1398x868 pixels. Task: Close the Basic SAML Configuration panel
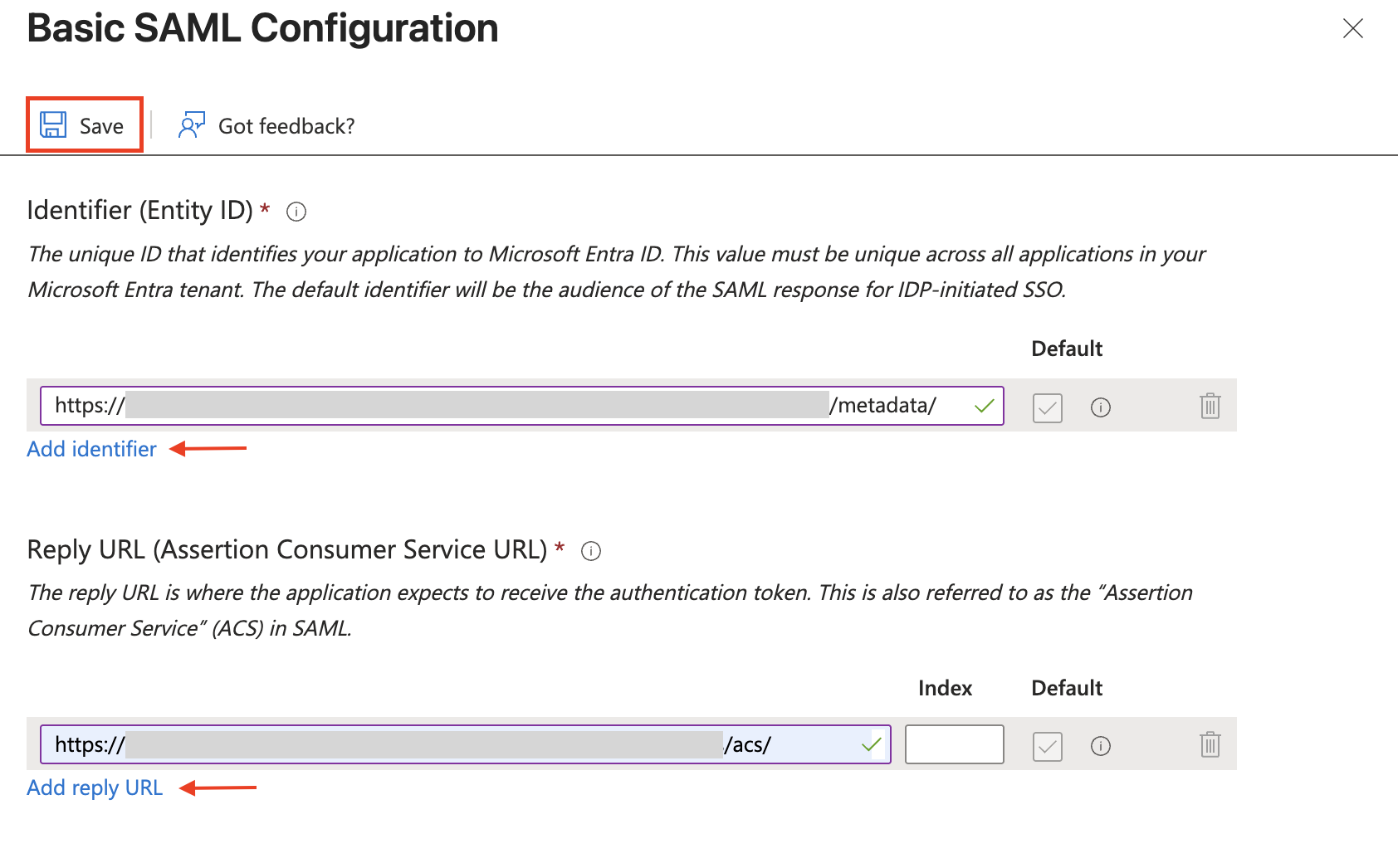click(x=1353, y=29)
